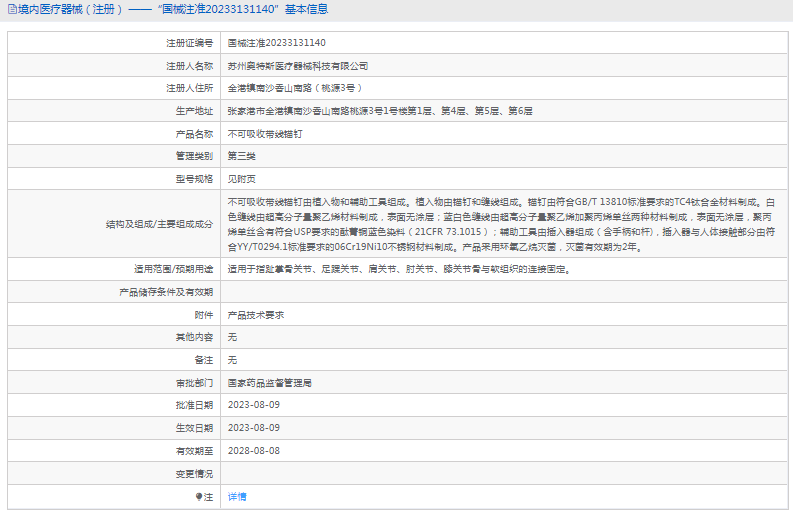Select product name 不可吸收带线锚钉
Viewport: 793px width, 515px height.
[265, 134]
